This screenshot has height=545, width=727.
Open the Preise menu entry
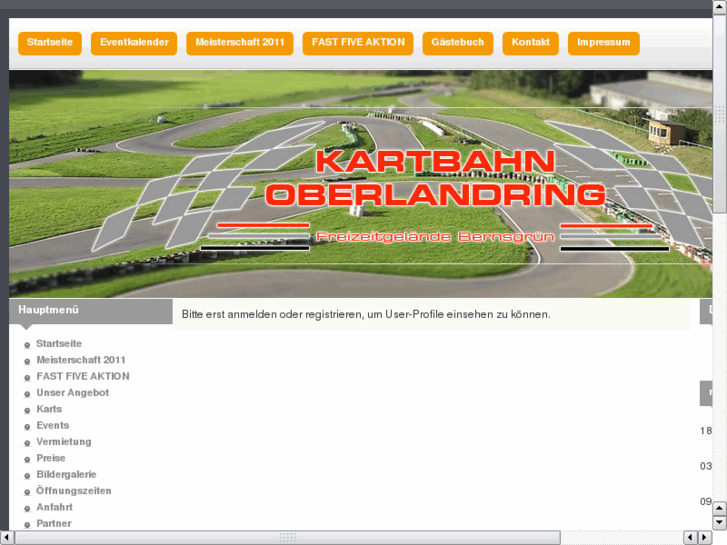(51, 458)
